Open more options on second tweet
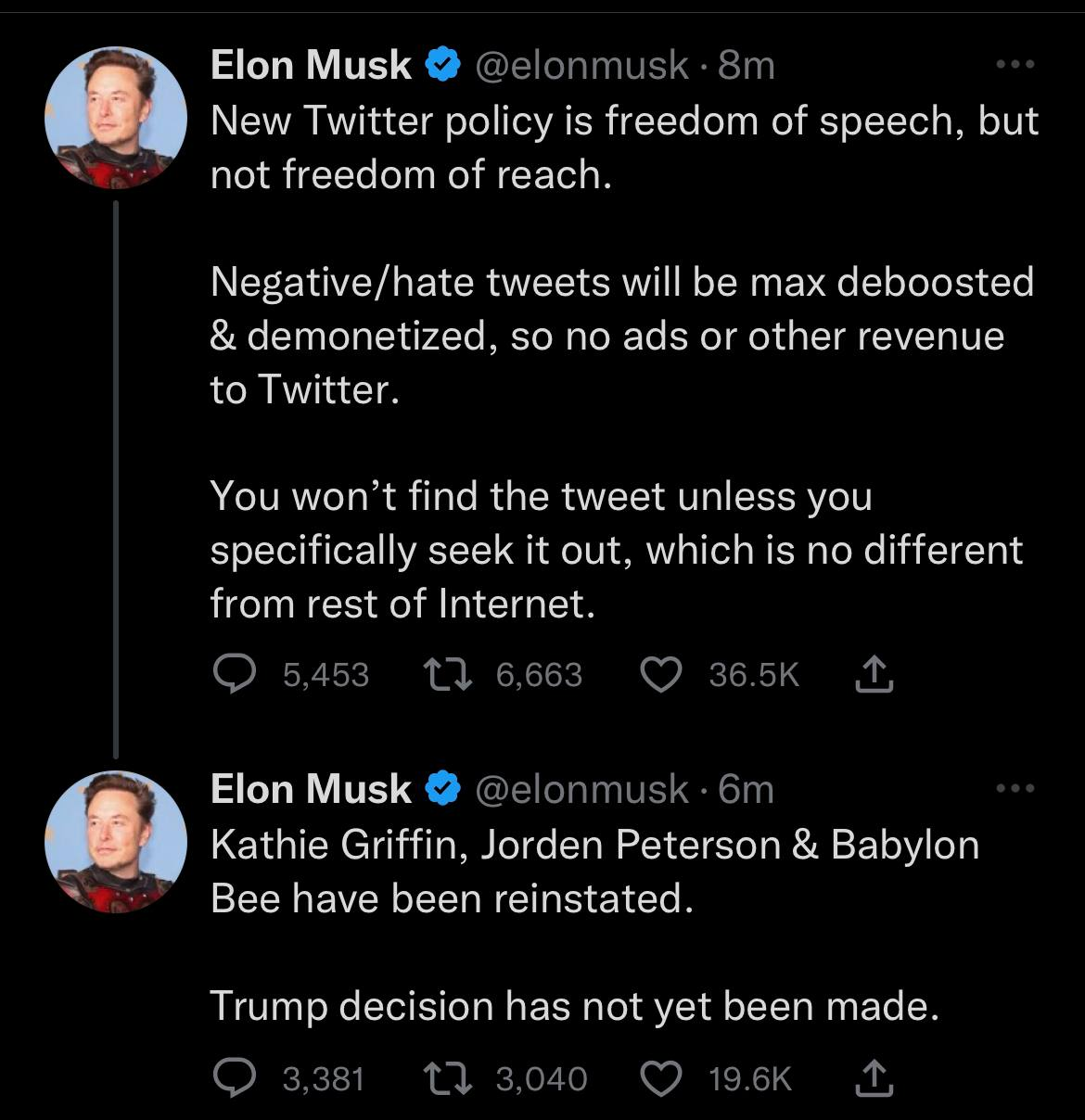The image size is (1085, 1120). (1016, 789)
